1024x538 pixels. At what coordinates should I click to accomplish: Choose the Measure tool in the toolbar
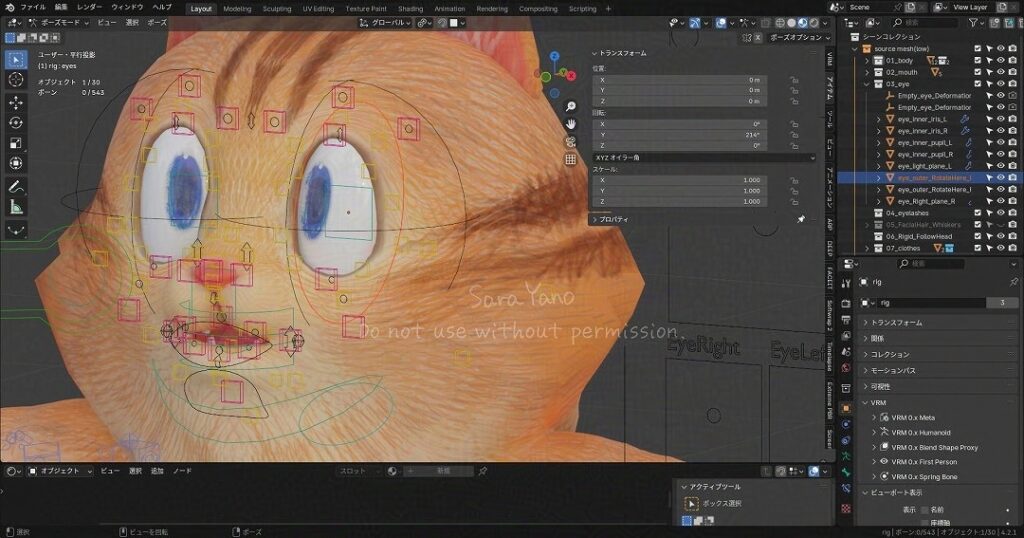coord(16,207)
